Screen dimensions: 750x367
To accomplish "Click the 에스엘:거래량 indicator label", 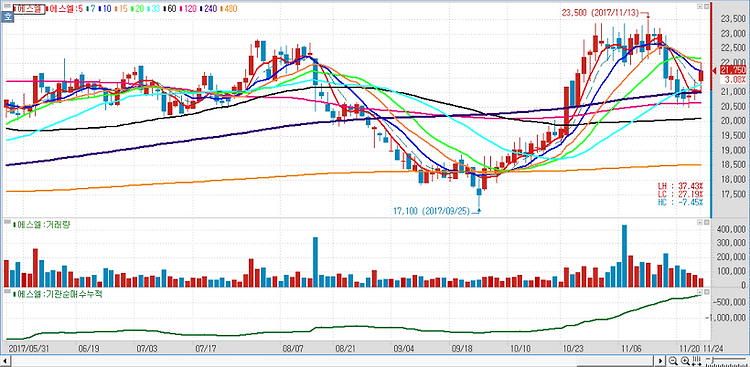I will tap(43, 224).
